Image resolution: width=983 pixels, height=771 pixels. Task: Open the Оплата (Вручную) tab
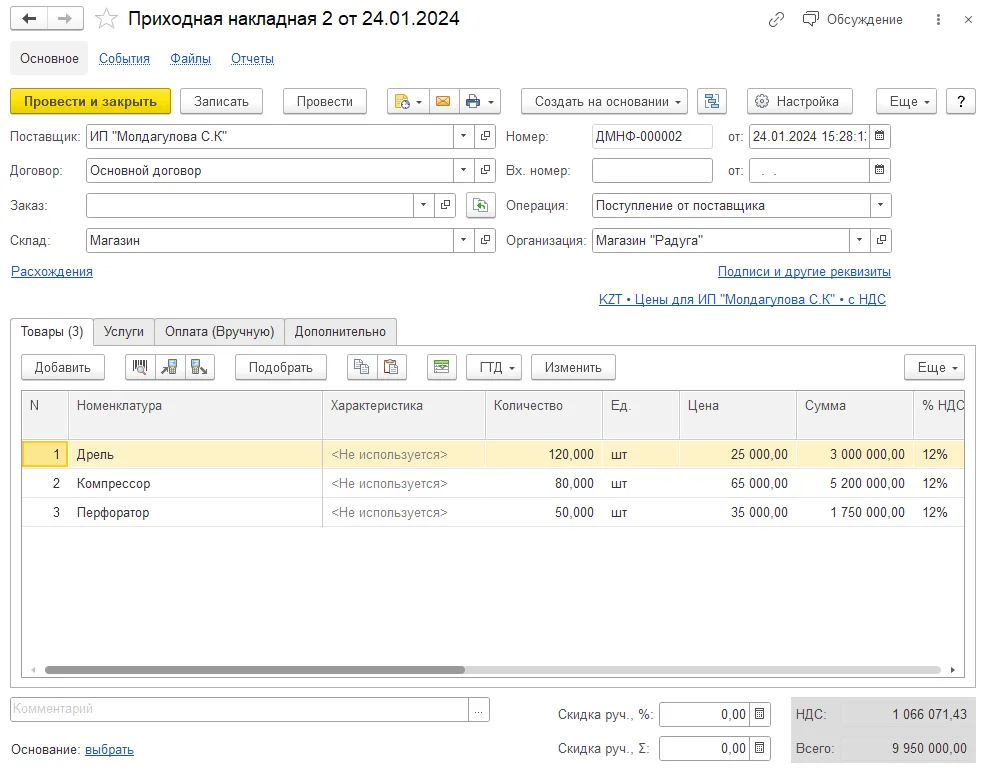coord(219,332)
